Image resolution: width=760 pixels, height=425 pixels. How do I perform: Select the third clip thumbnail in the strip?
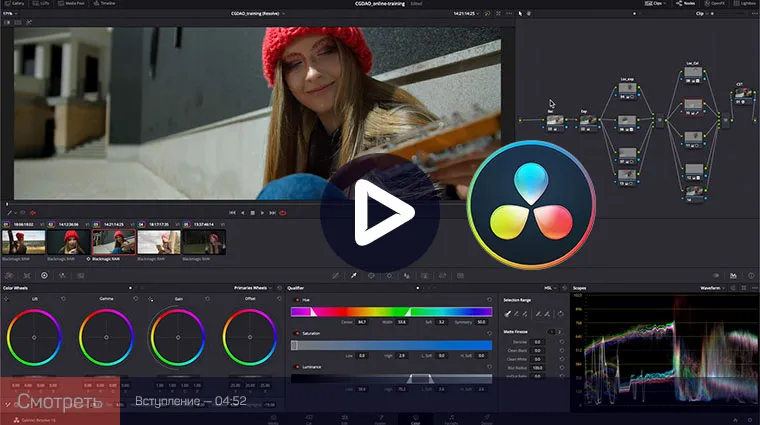113,241
